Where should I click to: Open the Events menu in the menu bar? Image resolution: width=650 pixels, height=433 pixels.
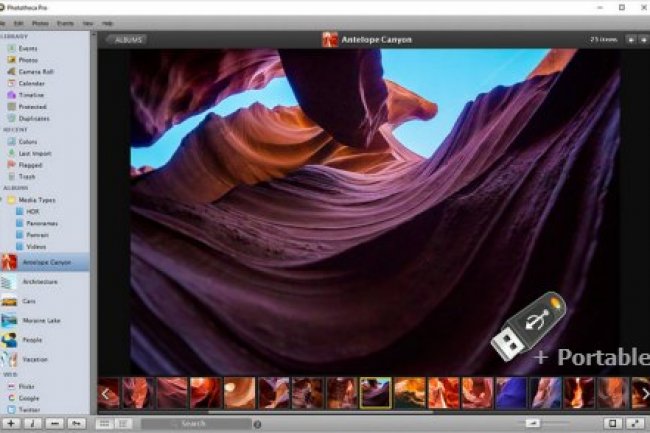coord(65,22)
